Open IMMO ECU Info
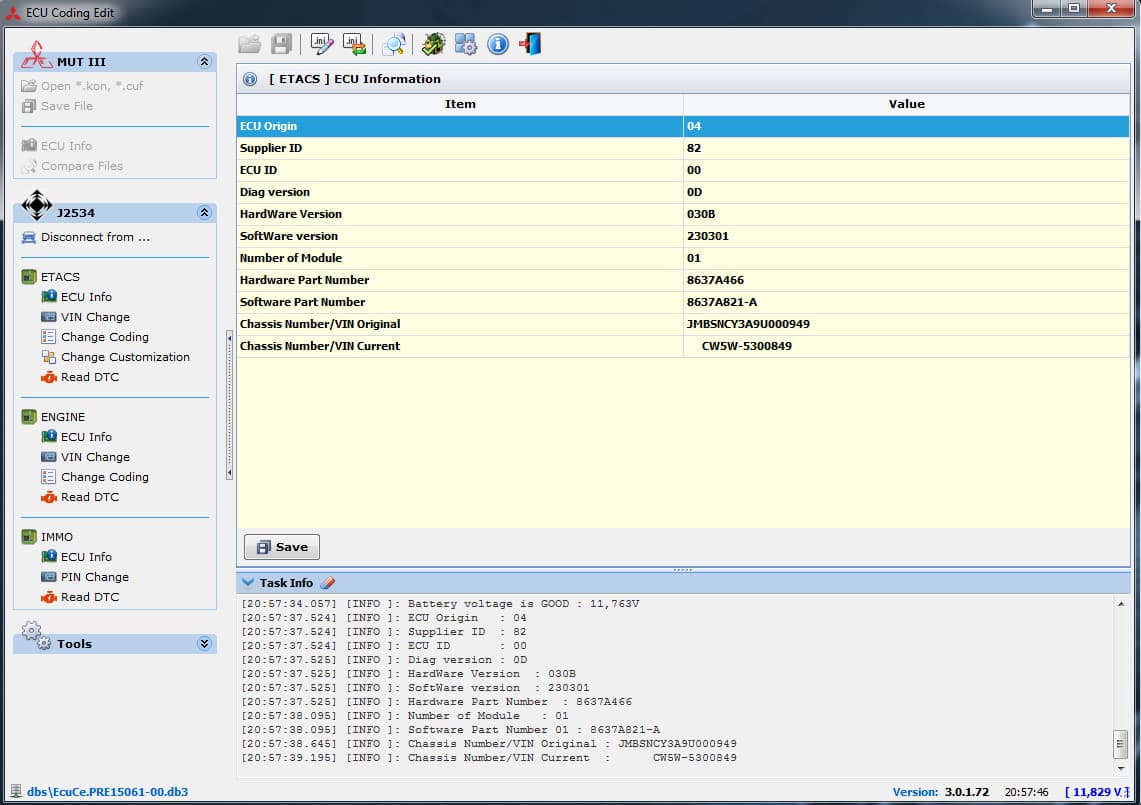Viewport: 1141px width, 805px height. [87, 558]
